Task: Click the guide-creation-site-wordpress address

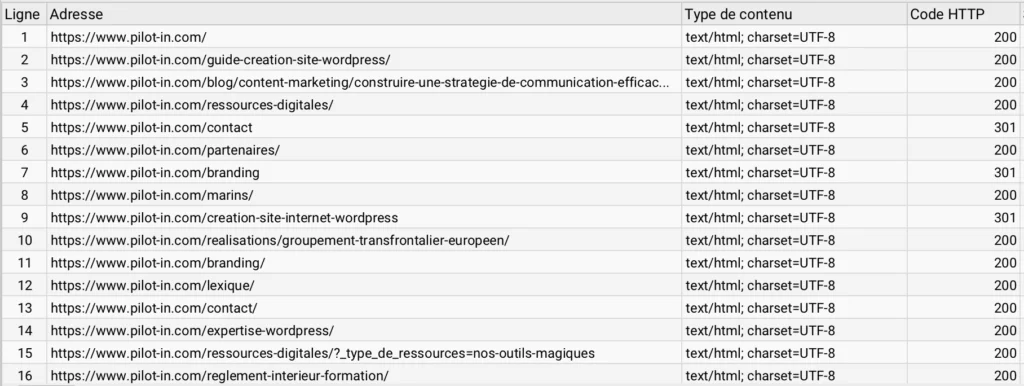Action: click(221, 60)
